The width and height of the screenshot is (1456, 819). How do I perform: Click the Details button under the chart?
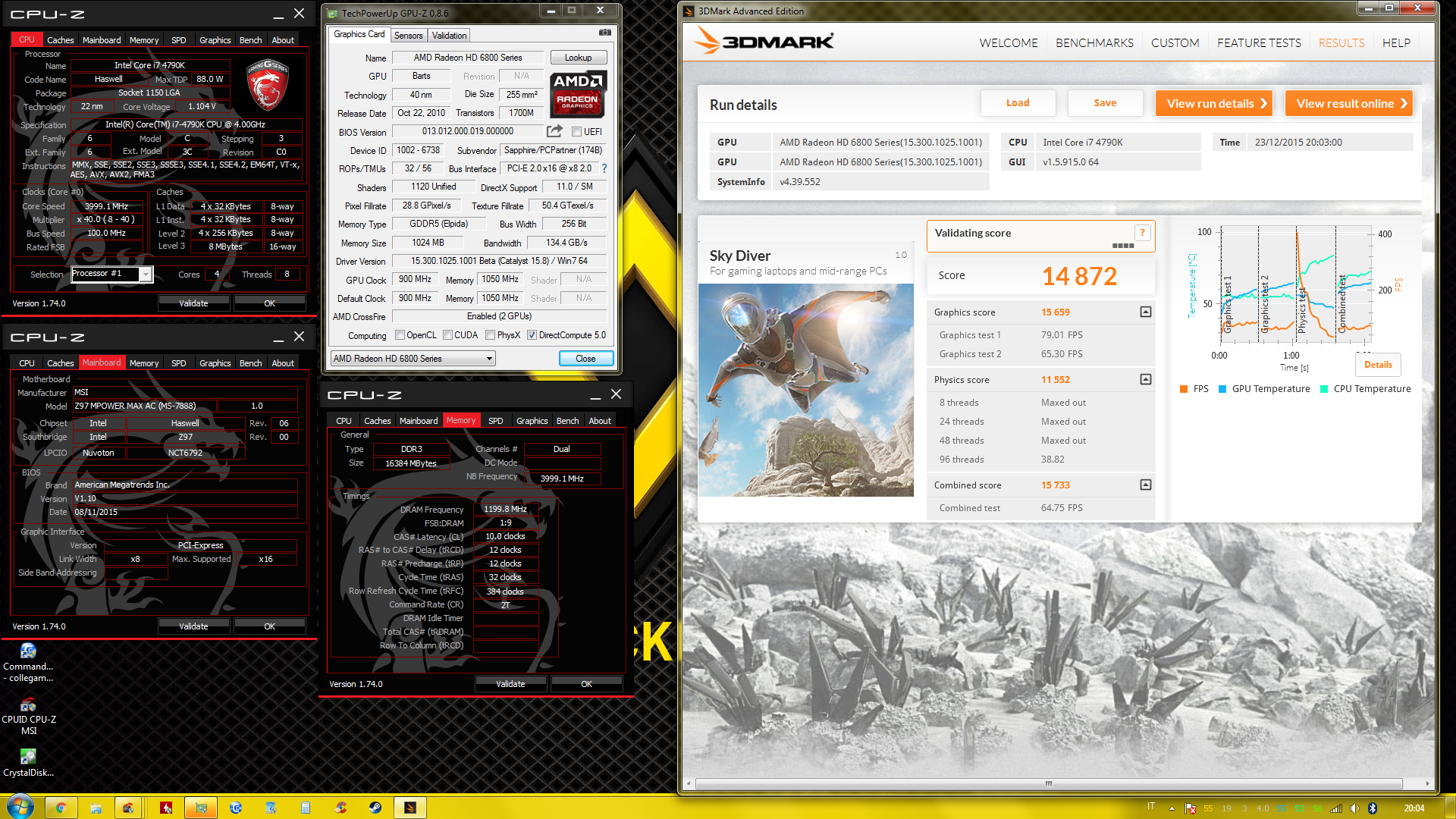(1378, 365)
